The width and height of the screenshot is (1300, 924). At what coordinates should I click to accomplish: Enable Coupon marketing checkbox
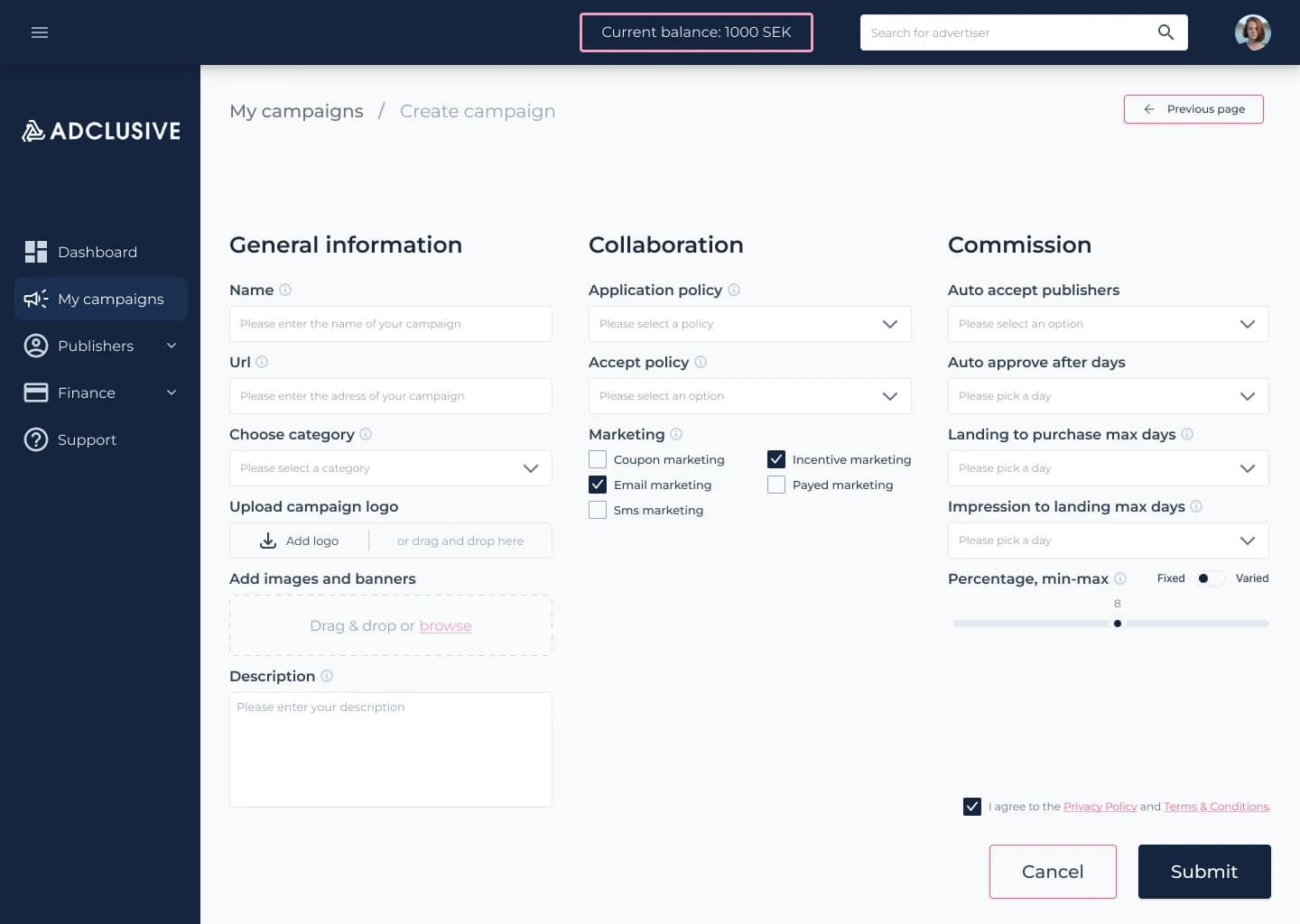pos(598,459)
